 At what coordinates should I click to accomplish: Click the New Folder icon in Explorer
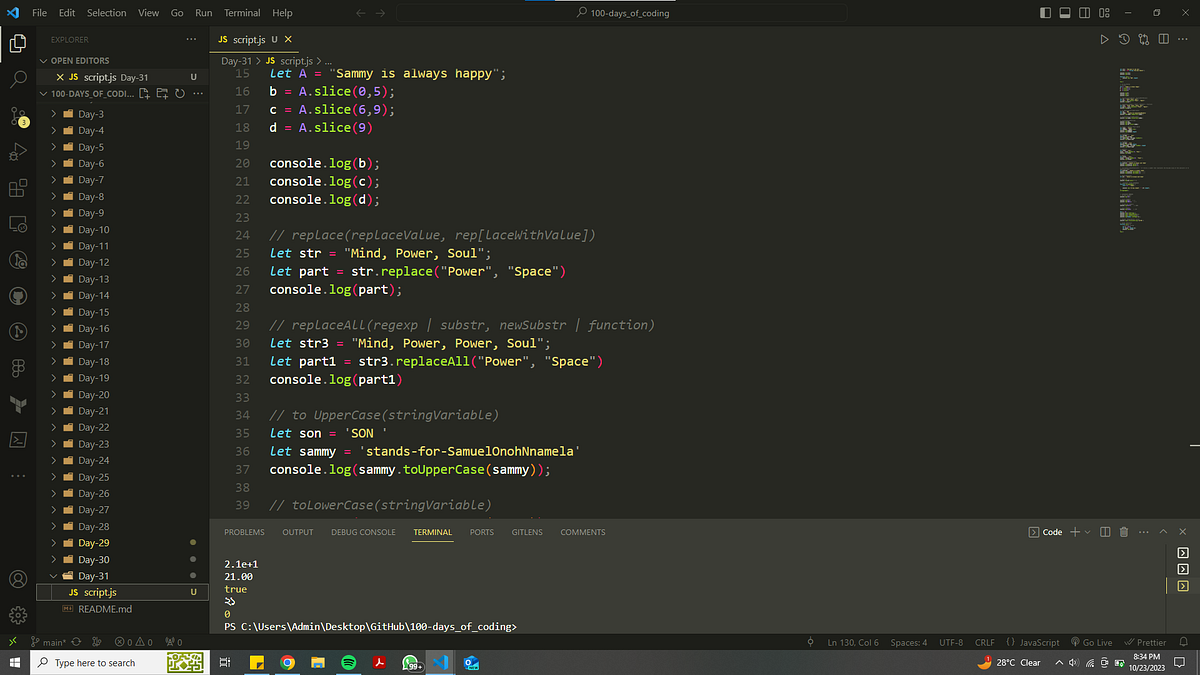[x=163, y=93]
